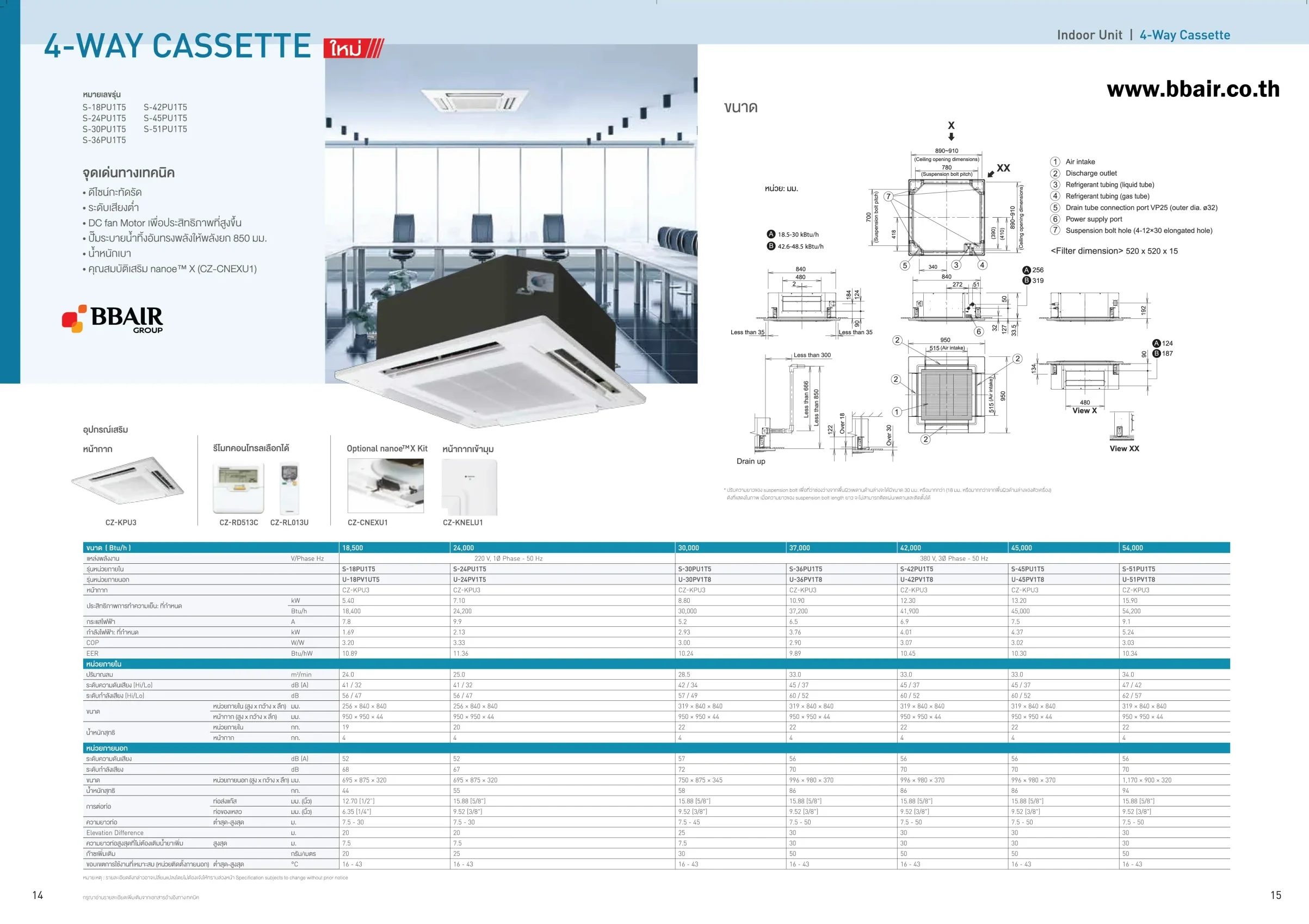Click the 18,500 Btu/h column header

(x=353, y=547)
